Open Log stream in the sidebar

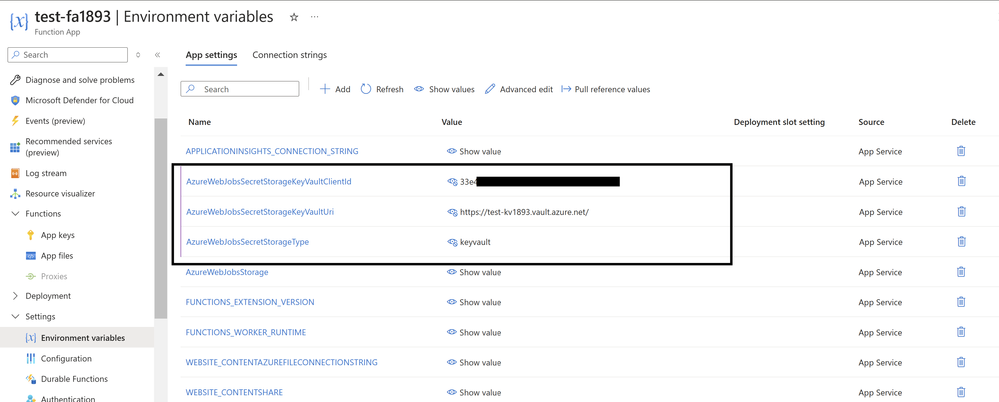click(x=46, y=173)
